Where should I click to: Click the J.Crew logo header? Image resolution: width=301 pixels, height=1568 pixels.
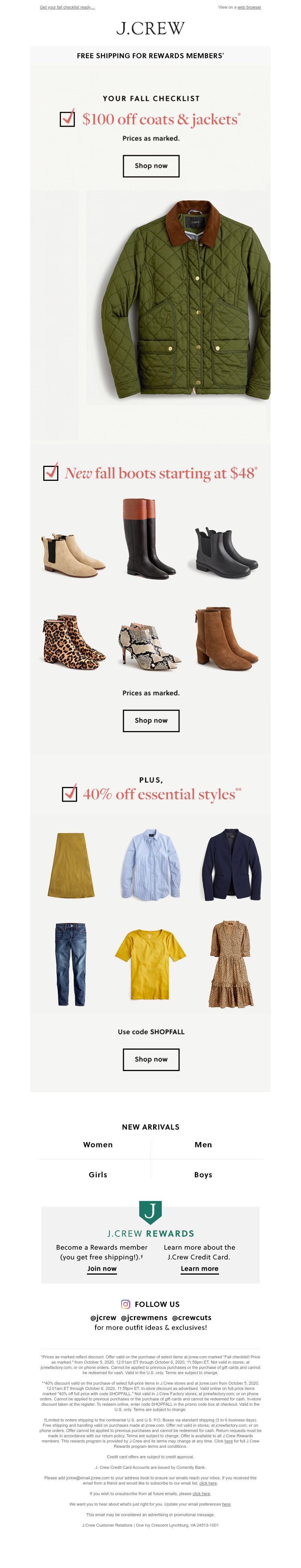tap(150, 28)
